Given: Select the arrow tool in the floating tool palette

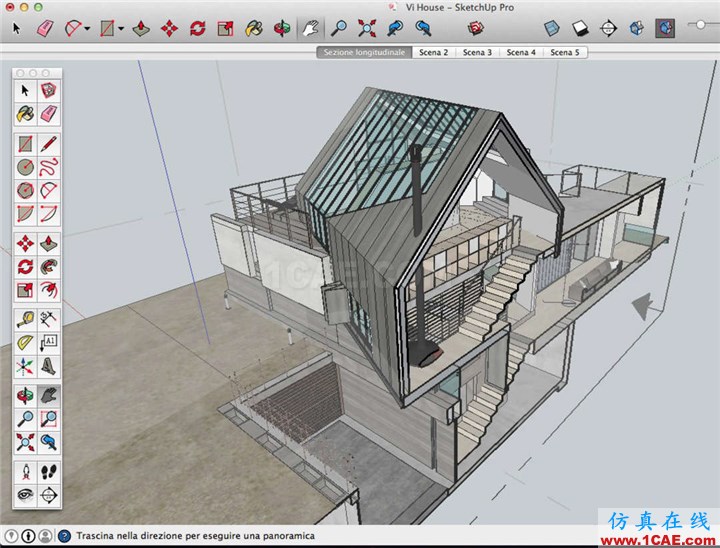Looking at the screenshot, I should point(25,90).
